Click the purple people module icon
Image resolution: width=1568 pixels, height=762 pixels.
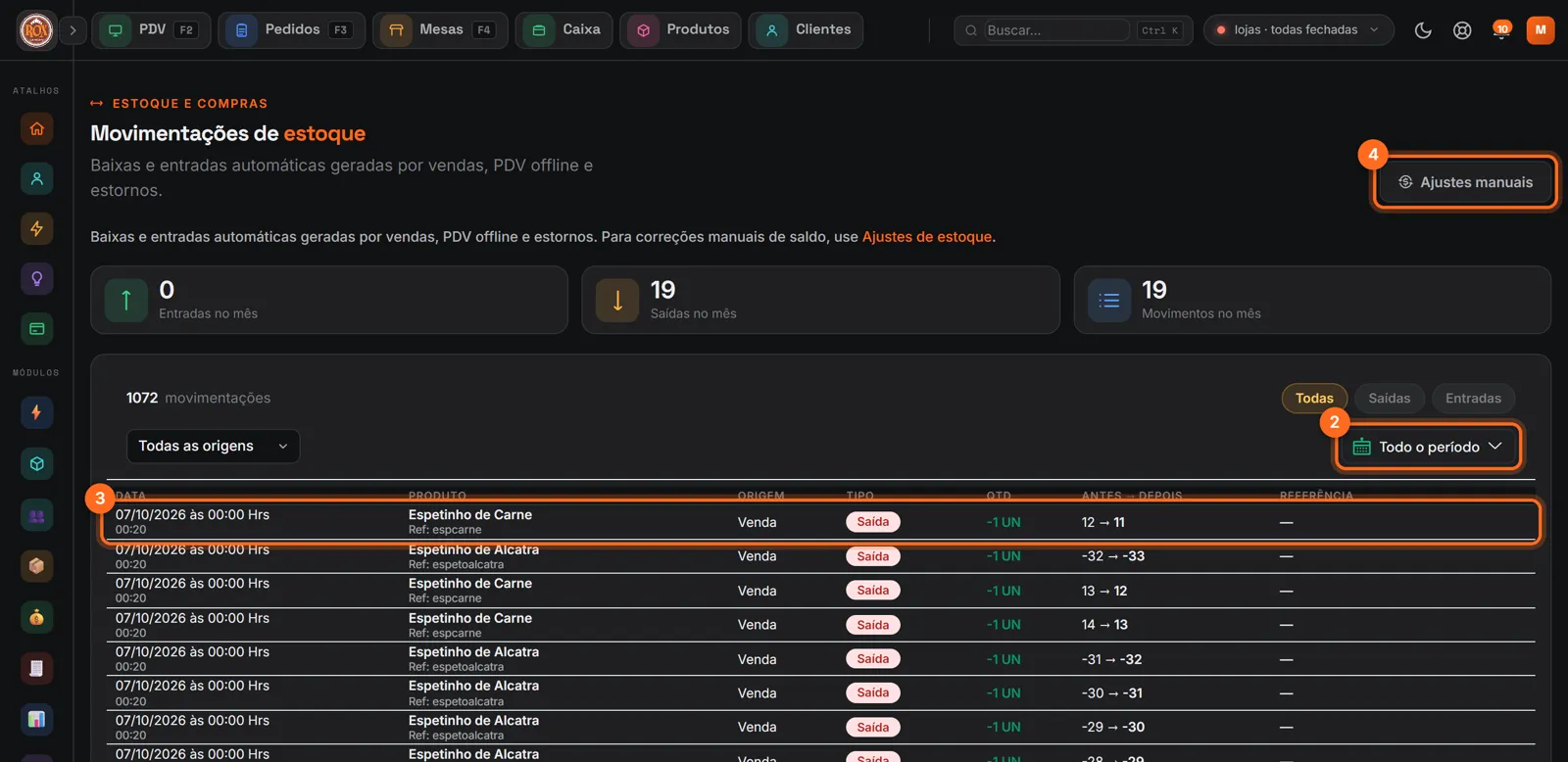coord(37,515)
